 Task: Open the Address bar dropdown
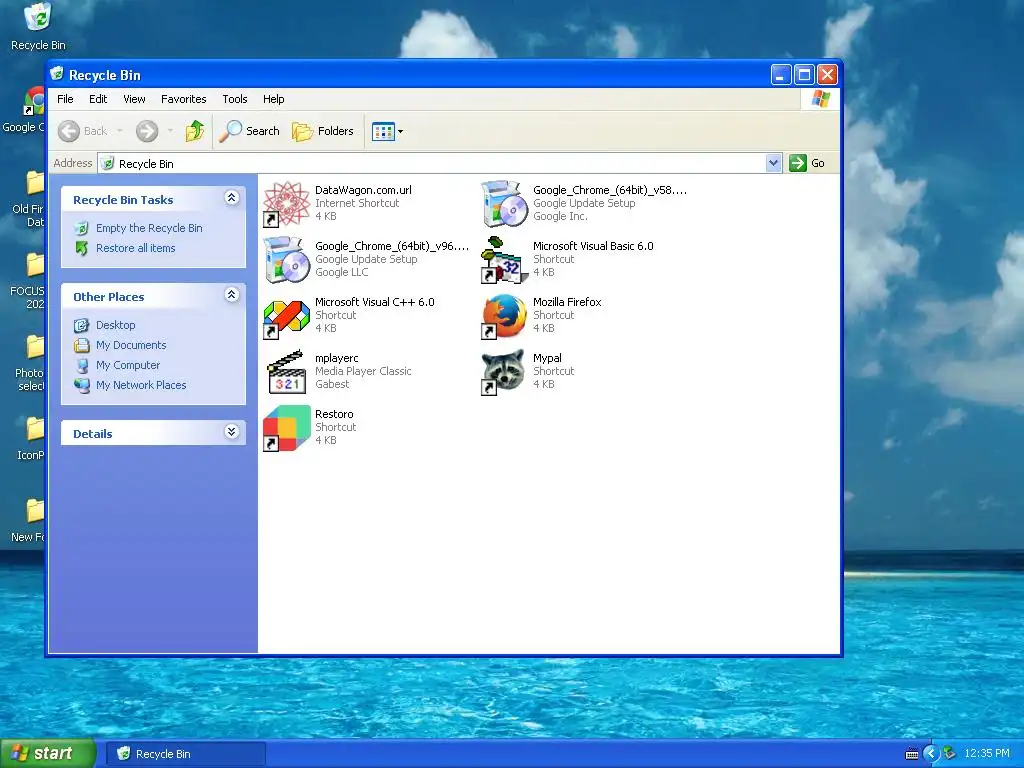(x=773, y=163)
